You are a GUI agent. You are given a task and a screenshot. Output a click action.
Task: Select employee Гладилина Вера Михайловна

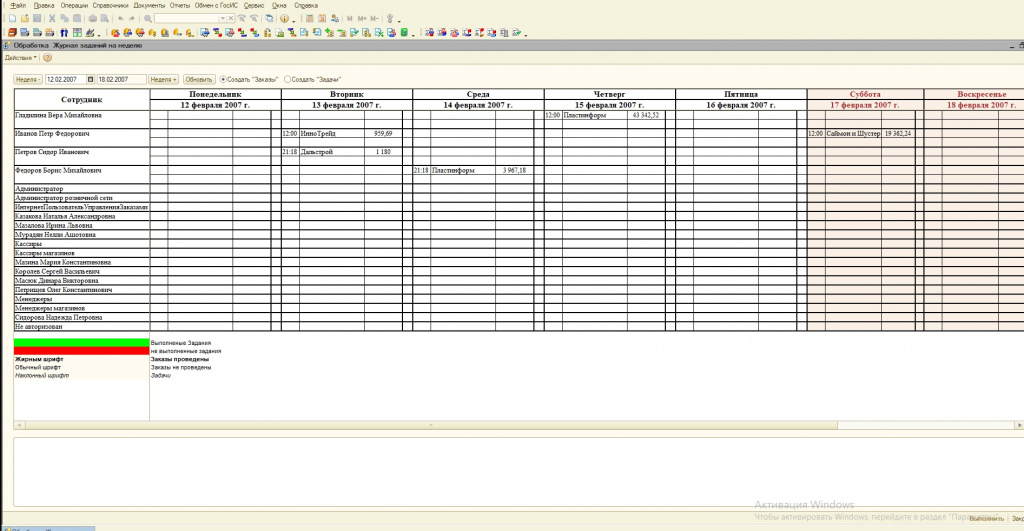(82, 119)
